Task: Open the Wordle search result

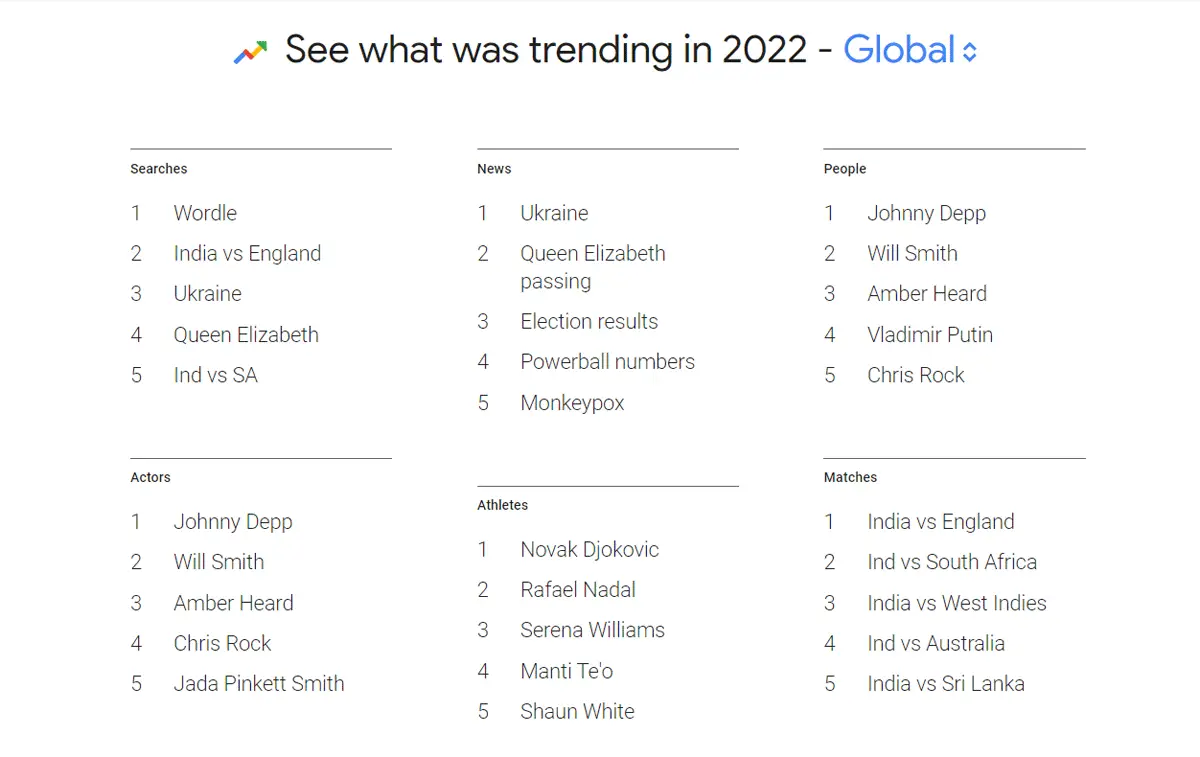Action: coord(205,213)
